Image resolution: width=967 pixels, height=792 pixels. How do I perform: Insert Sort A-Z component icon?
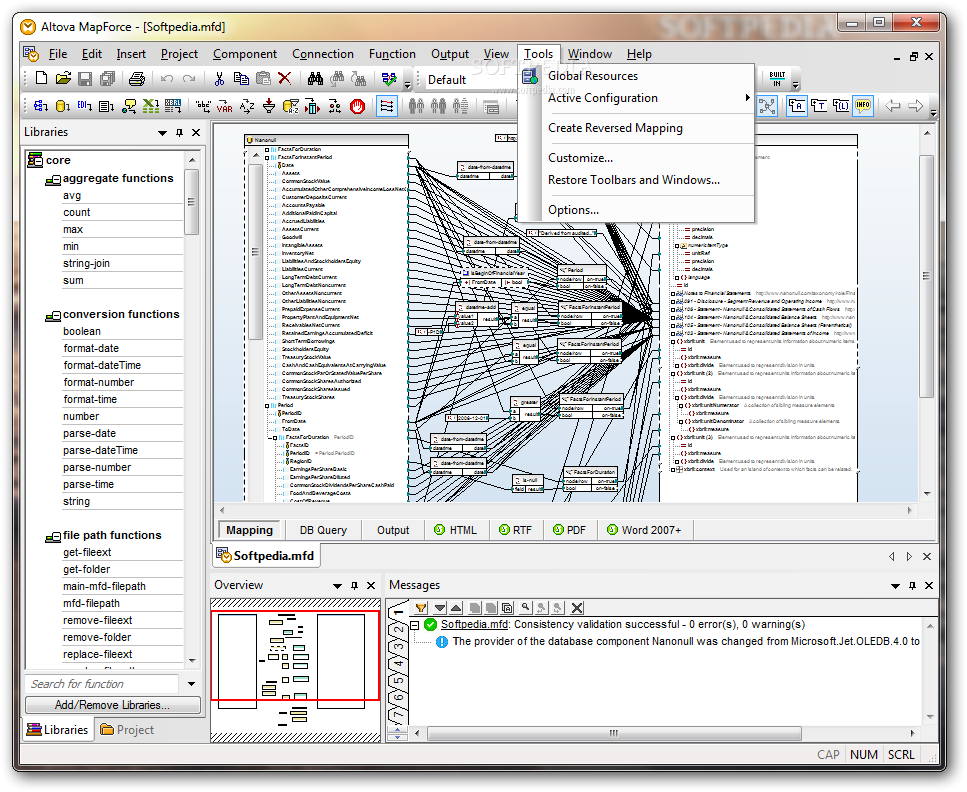247,106
